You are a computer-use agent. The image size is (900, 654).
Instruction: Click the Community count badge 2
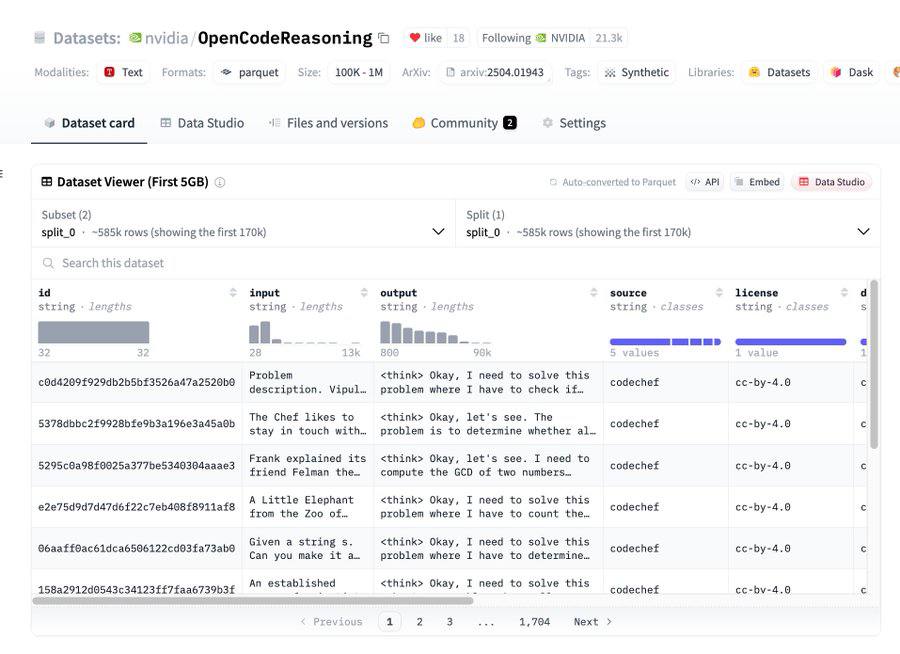pos(510,123)
